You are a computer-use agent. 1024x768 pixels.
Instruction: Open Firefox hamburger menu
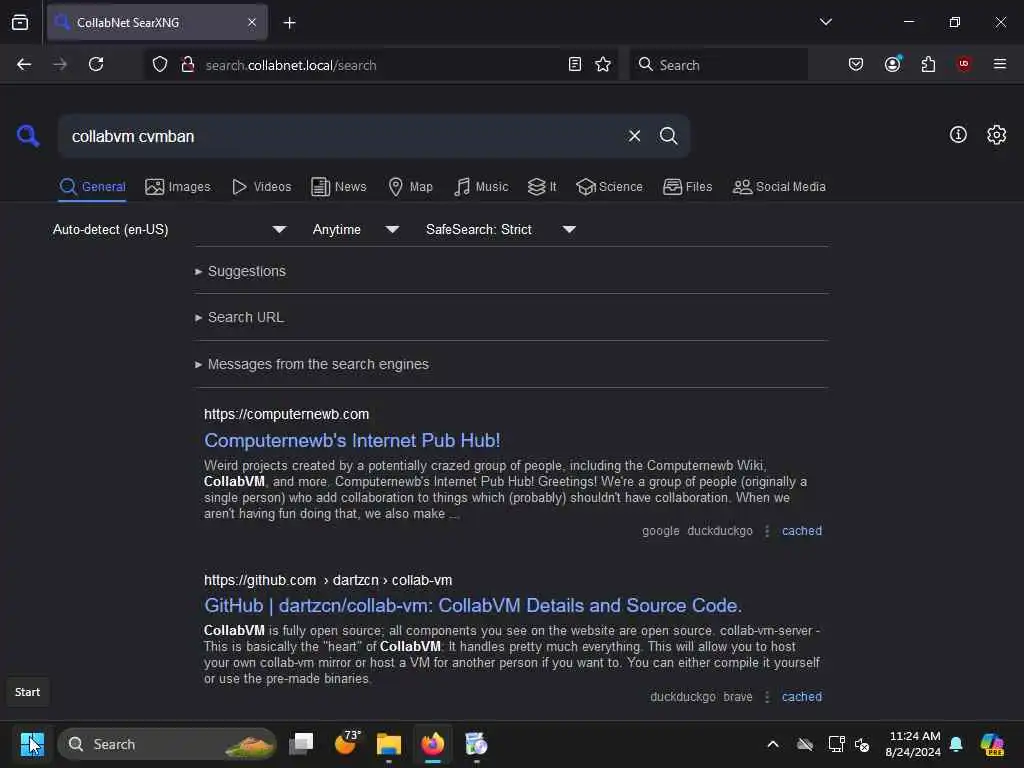(1000, 64)
